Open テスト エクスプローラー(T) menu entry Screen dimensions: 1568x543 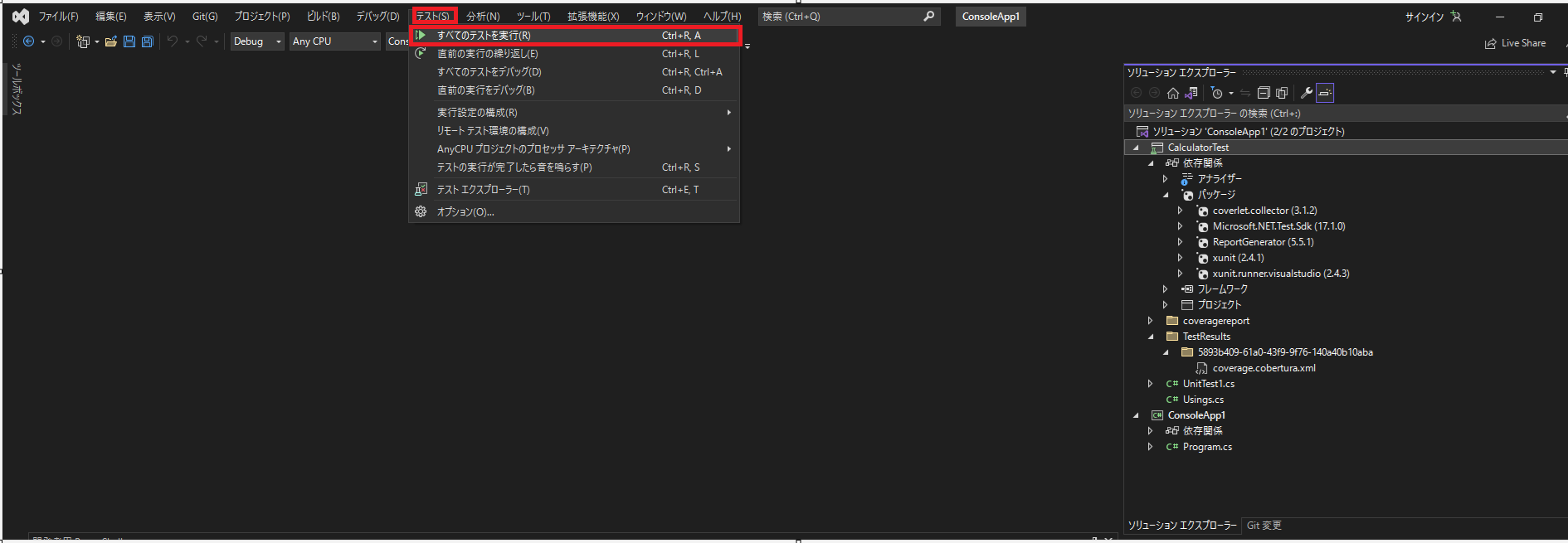click(574, 190)
